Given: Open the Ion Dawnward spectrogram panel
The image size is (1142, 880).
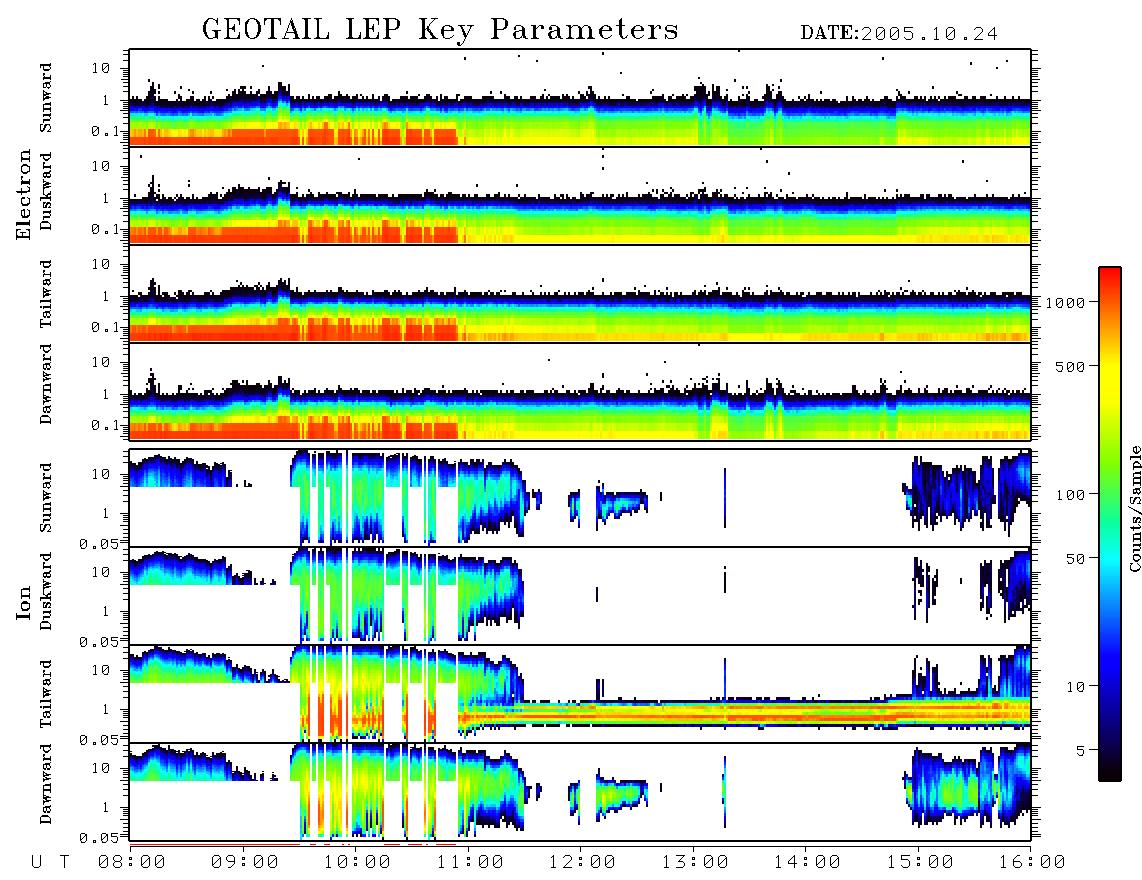Looking at the screenshot, I should point(580,792).
